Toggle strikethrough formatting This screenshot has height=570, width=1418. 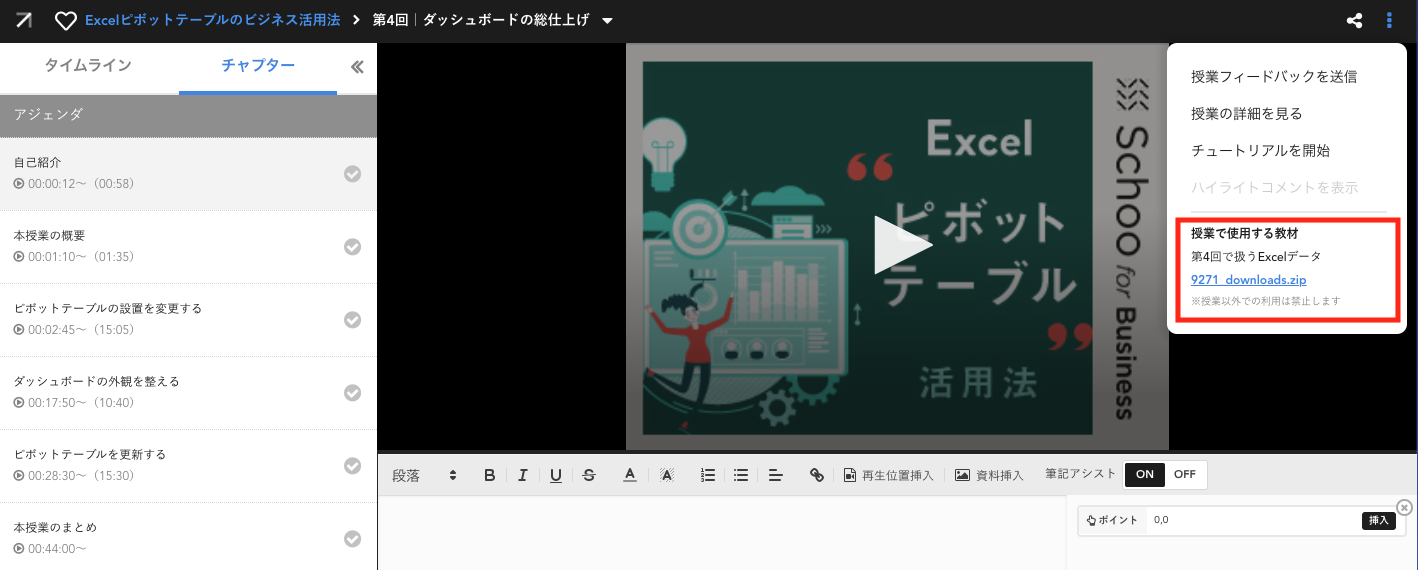(589, 475)
